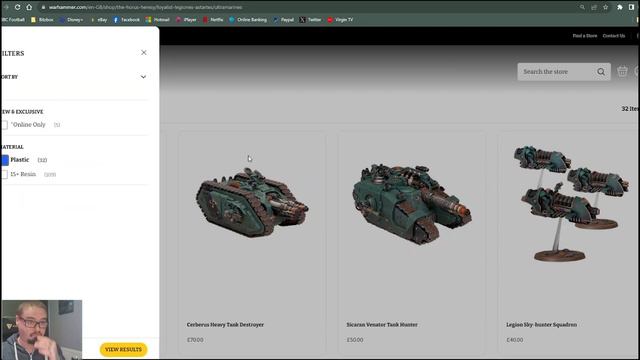The height and width of the screenshot is (360, 640).
Task: Click the Cerberus Heavy Tank Destroyer title
Action: point(225,325)
